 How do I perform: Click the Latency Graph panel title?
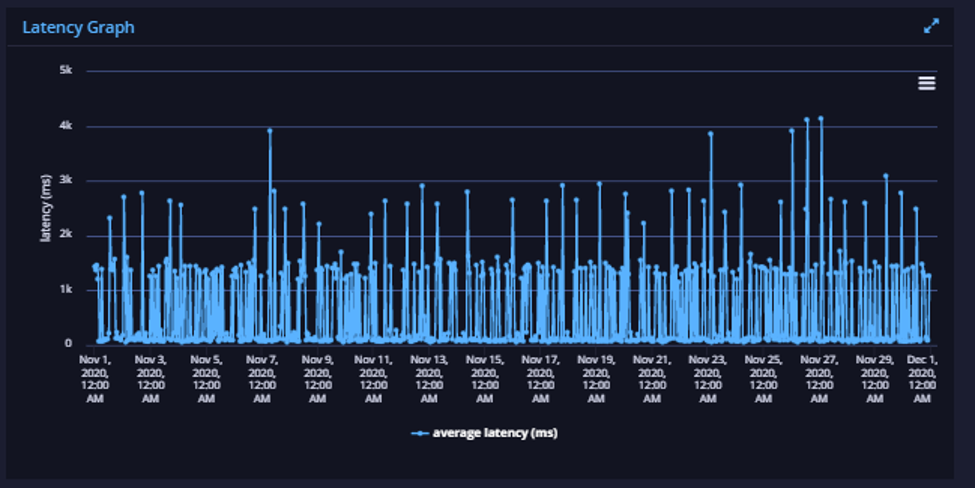(x=79, y=27)
